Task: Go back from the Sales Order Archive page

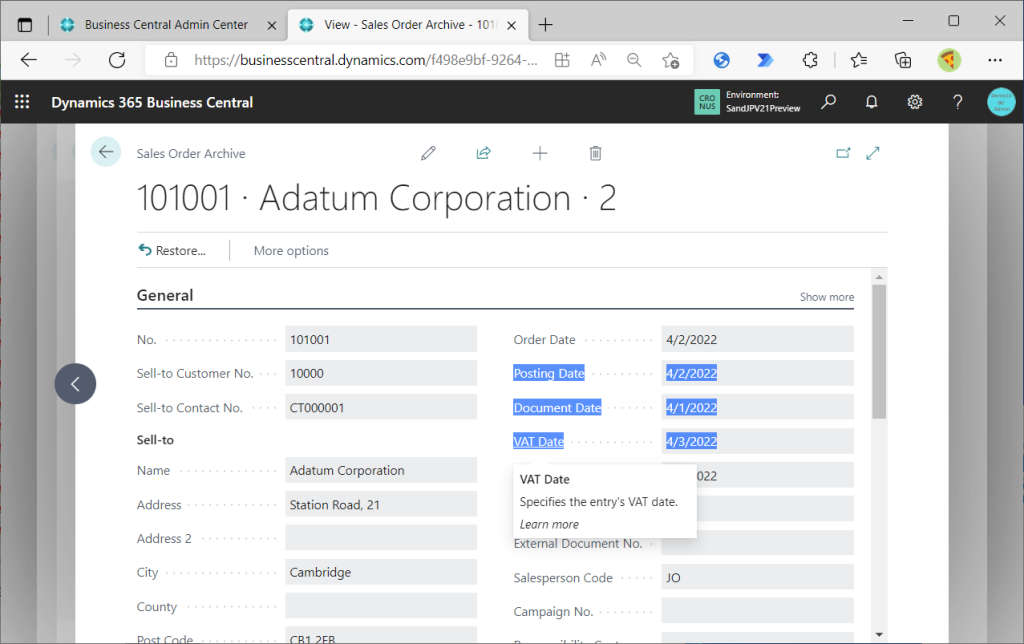Action: (x=106, y=152)
